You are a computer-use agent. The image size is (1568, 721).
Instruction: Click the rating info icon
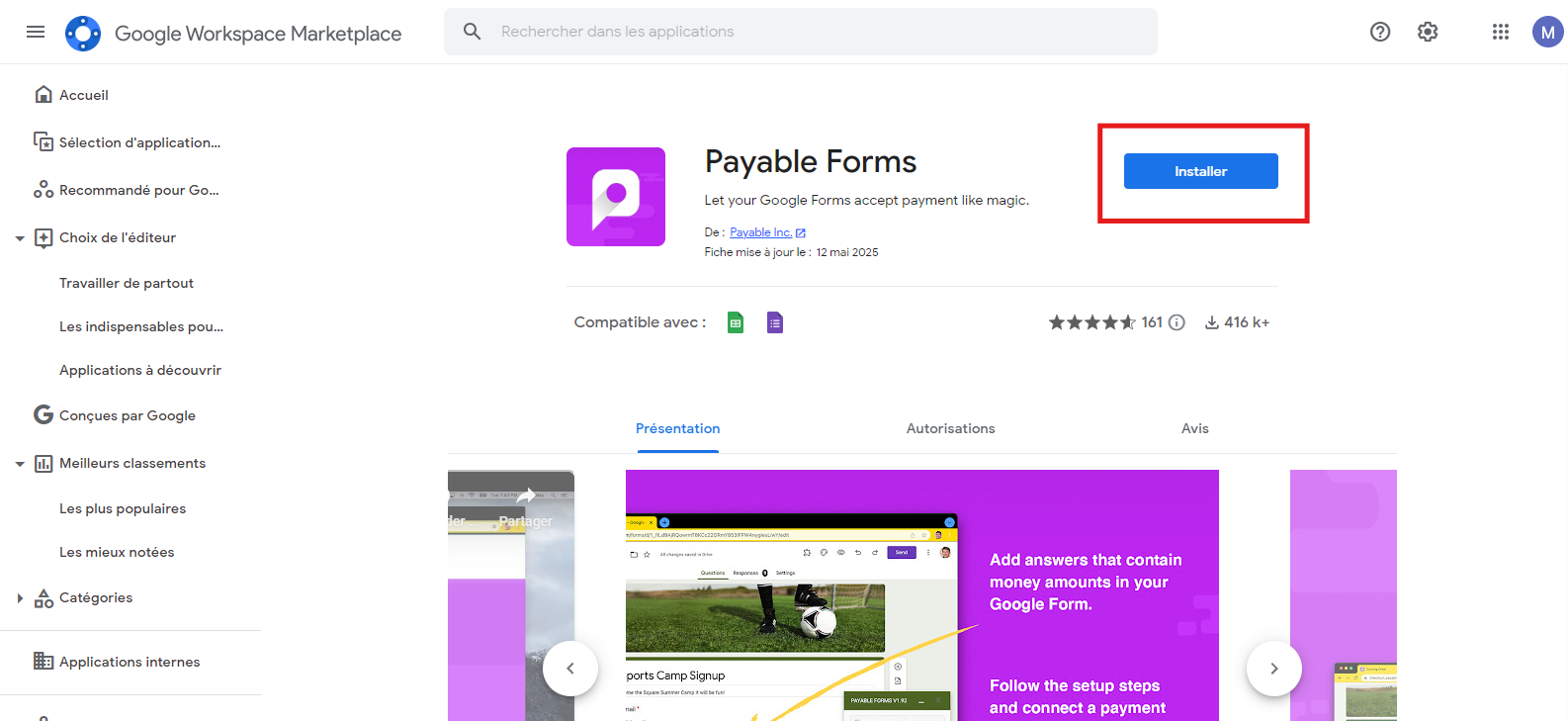click(1176, 322)
